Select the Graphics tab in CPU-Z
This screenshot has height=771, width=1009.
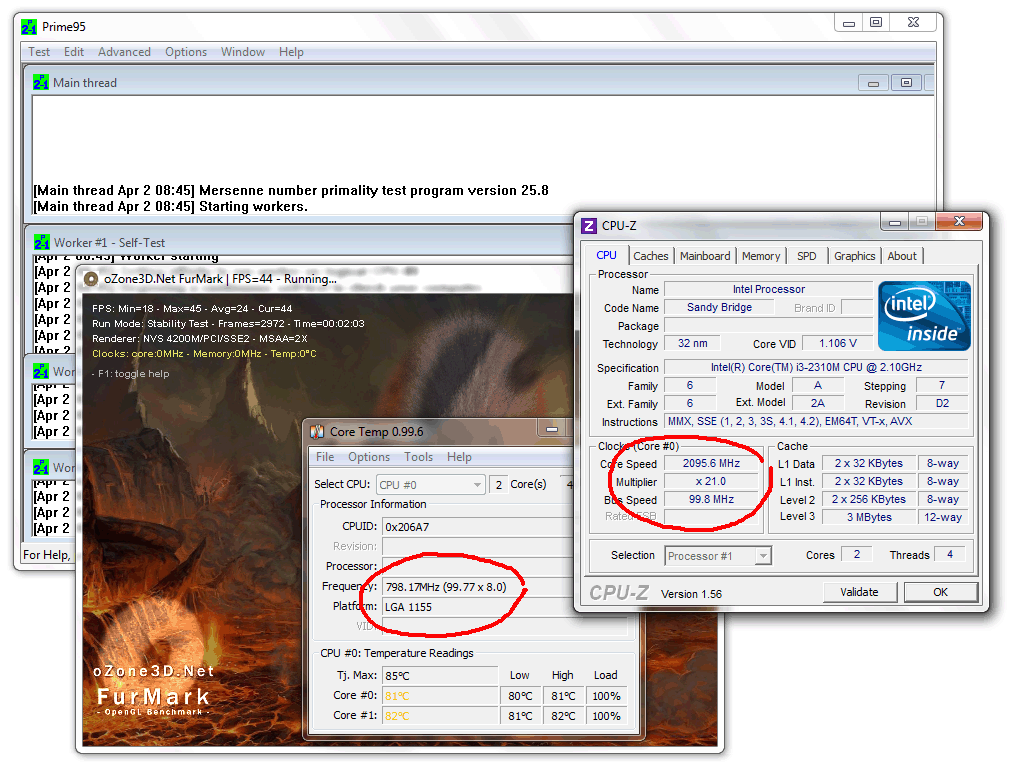tap(854, 256)
